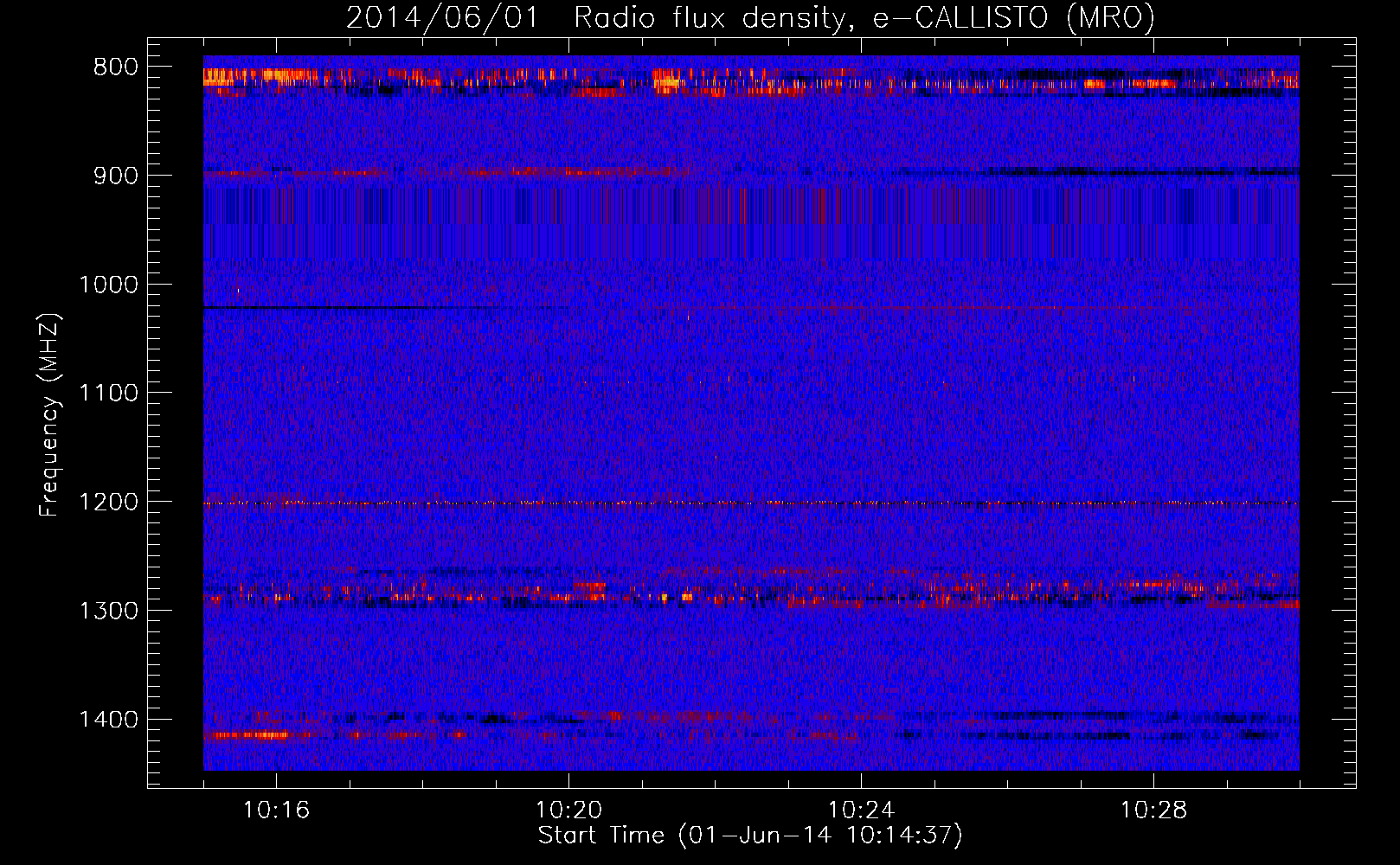Click the "Start Time (01-Jun-14 10:14:37)" label
1400x865 pixels.
(x=750, y=836)
